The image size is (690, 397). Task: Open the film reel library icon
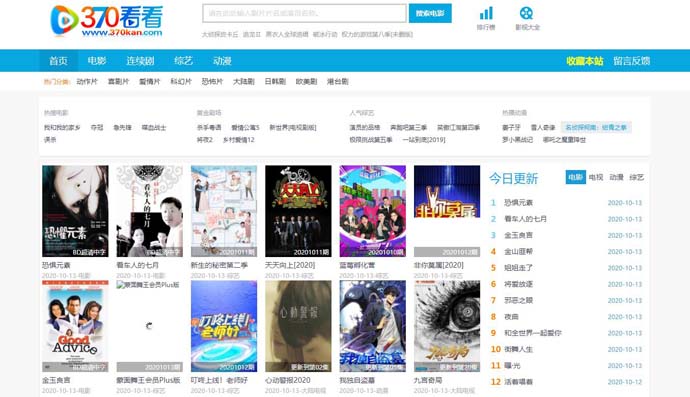[526, 14]
